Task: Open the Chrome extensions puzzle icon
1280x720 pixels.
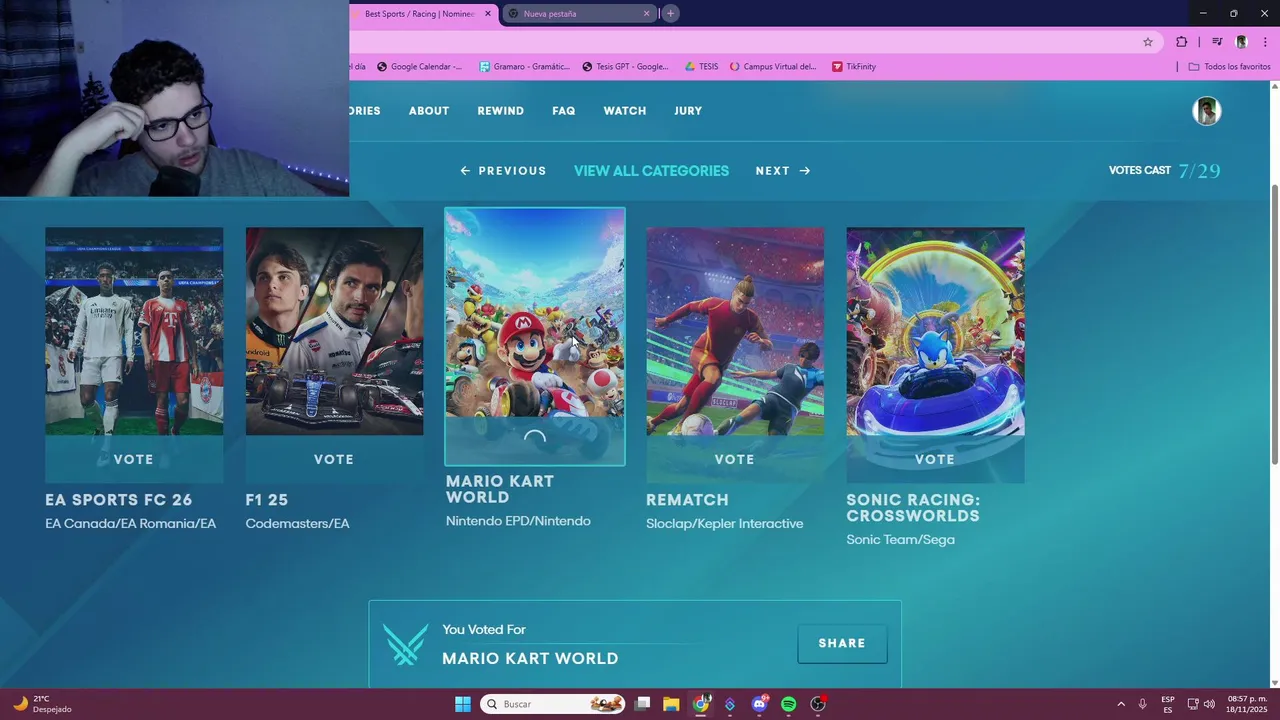Action: click(1181, 42)
